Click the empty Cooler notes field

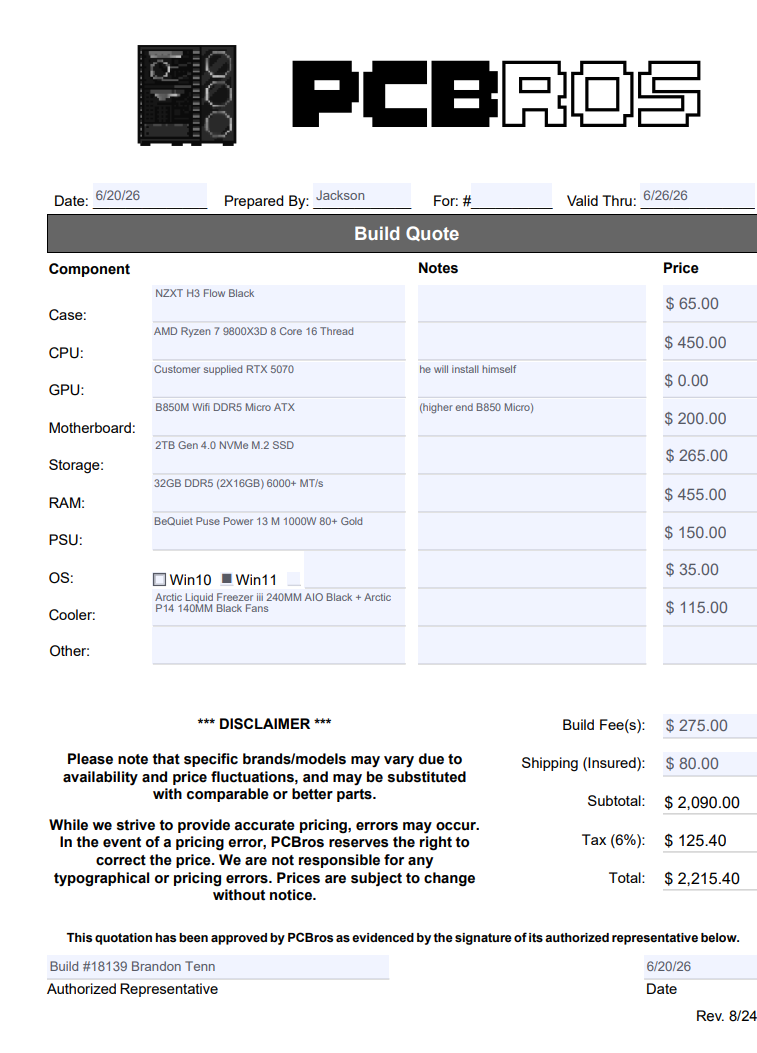[532, 607]
